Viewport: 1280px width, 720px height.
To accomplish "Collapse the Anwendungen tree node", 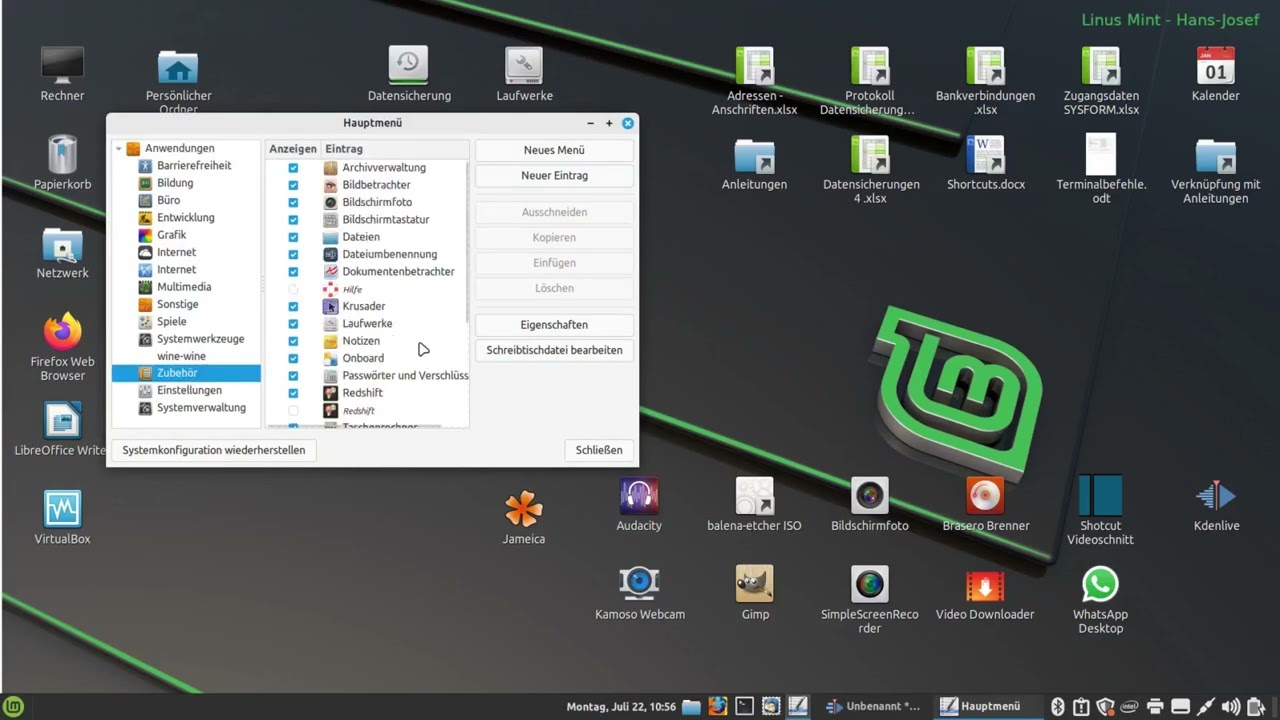I will tap(118, 148).
